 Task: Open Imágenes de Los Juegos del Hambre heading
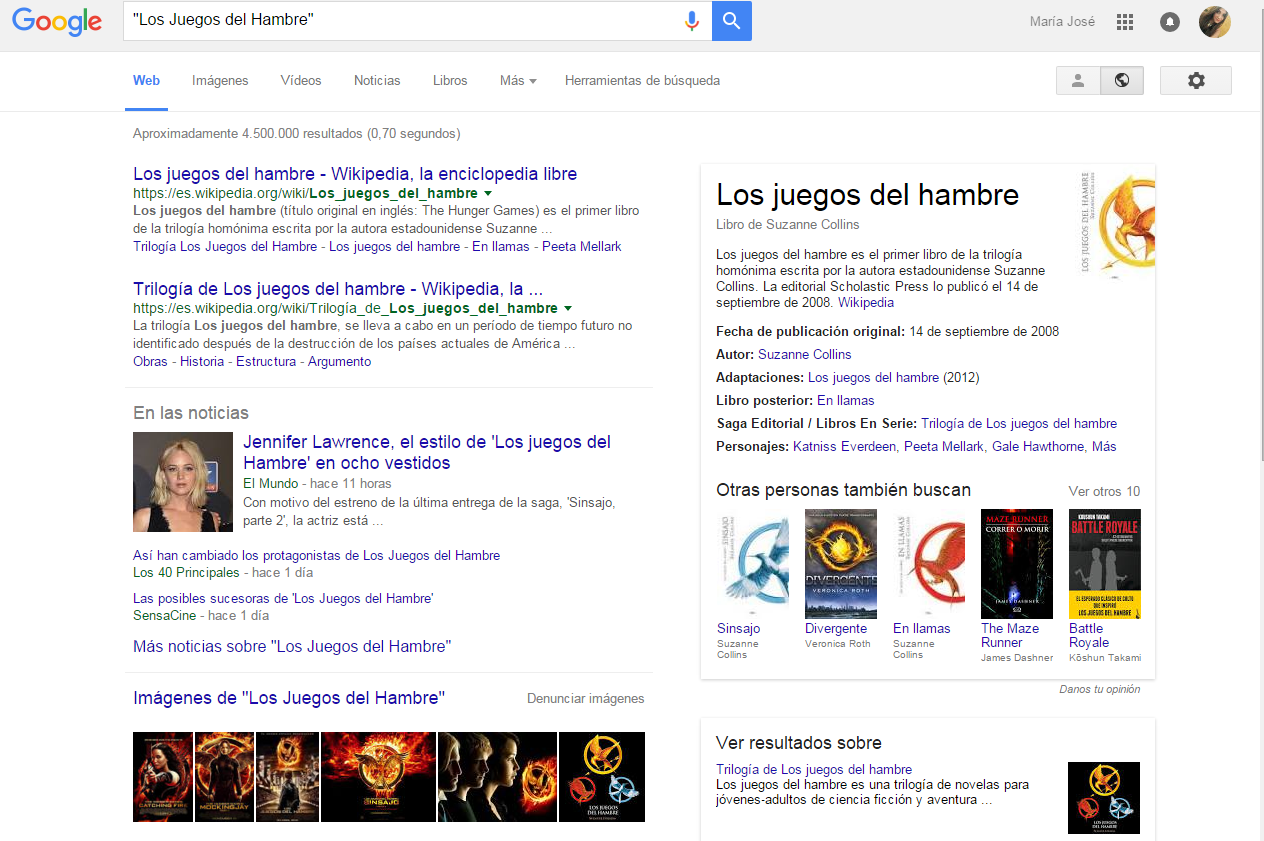(x=289, y=698)
